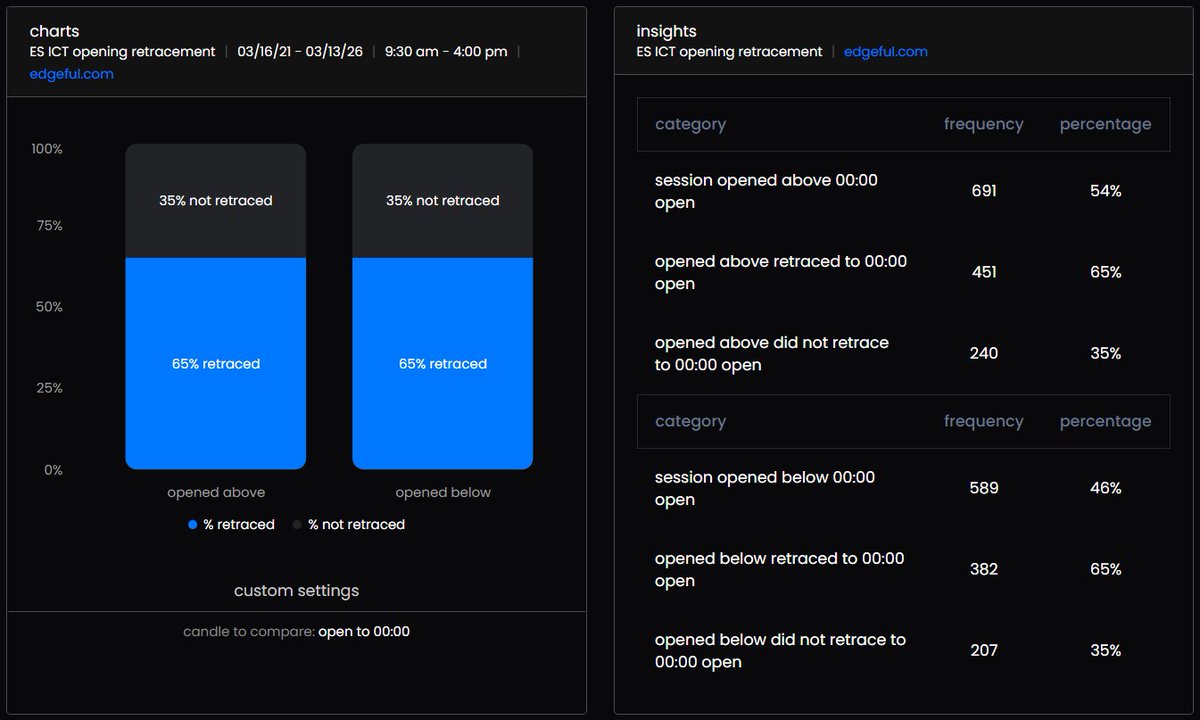Image resolution: width=1200 pixels, height=720 pixels.
Task: Click 'session opened above 00:00 open' row
Action: click(x=903, y=191)
